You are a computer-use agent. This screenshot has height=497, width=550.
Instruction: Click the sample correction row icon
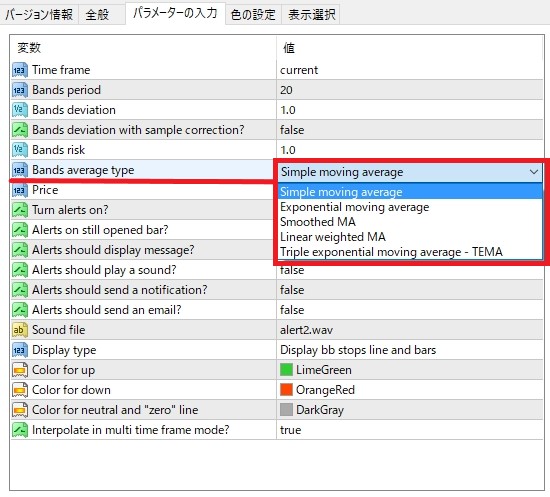[x=20, y=130]
